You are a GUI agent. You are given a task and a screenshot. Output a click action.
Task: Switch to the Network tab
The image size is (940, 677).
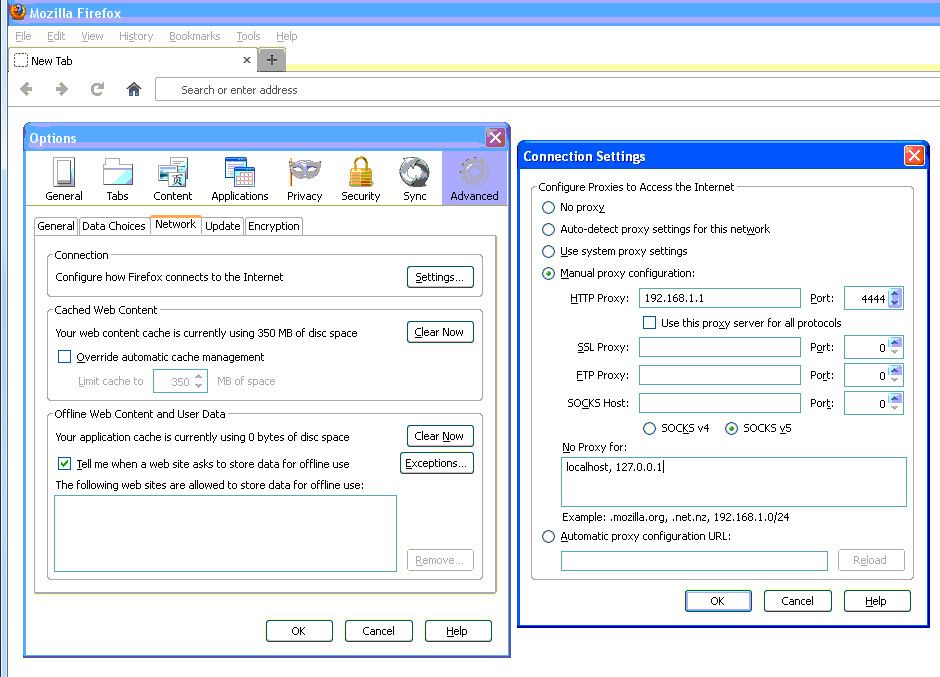176,224
